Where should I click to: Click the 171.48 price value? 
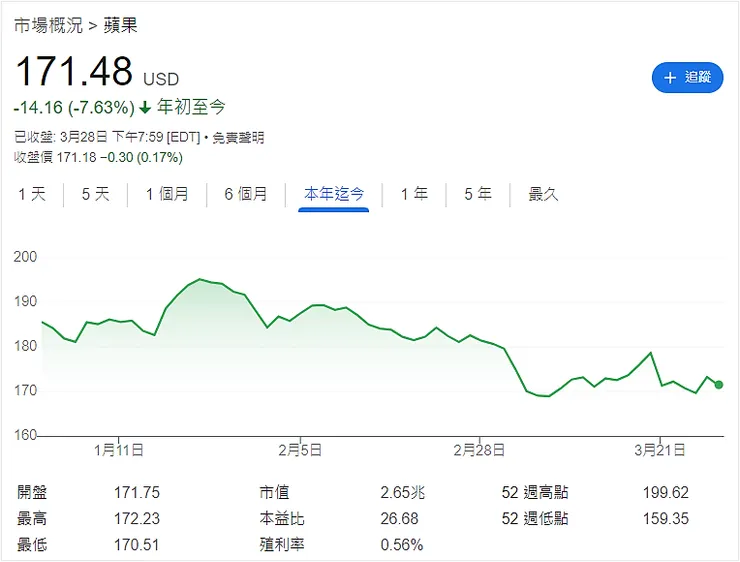(x=74, y=71)
